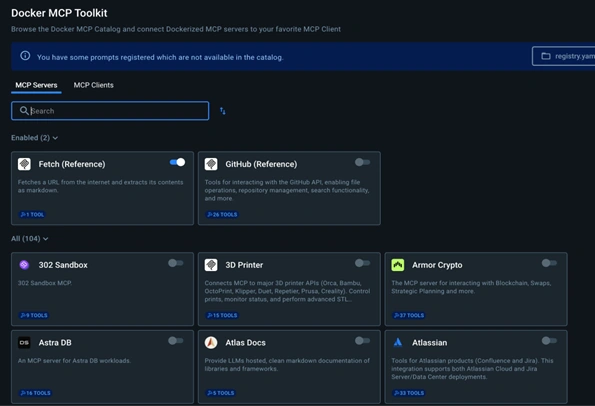Turn on the Armor Crypto toggle
This screenshot has width=595, height=406.
549,263
